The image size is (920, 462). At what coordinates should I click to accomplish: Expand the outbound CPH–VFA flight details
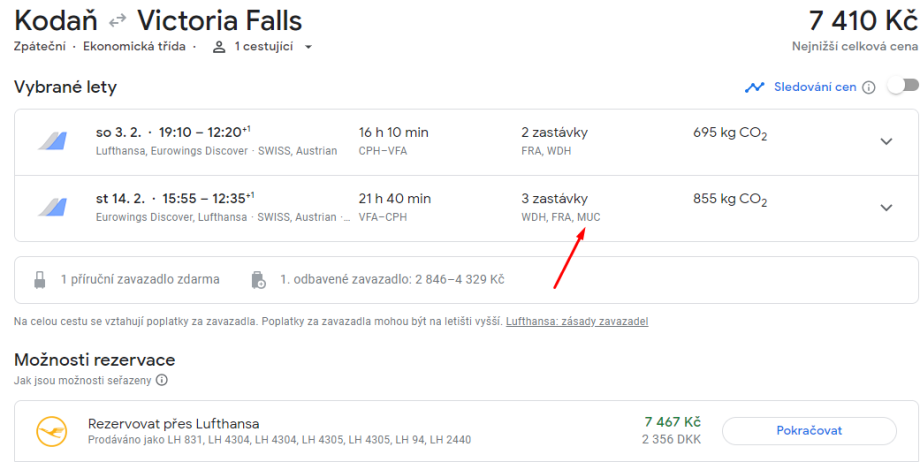click(x=885, y=141)
